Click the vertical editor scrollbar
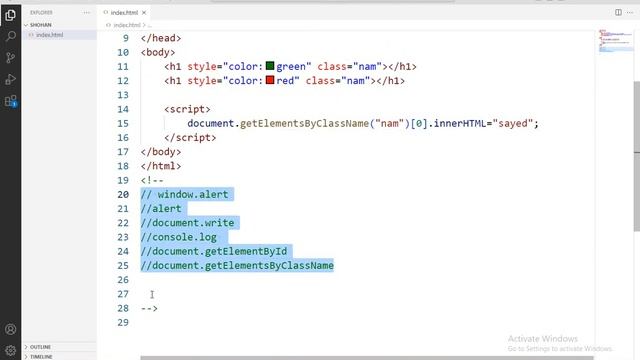The height and width of the screenshot is (360, 640). click(637, 157)
